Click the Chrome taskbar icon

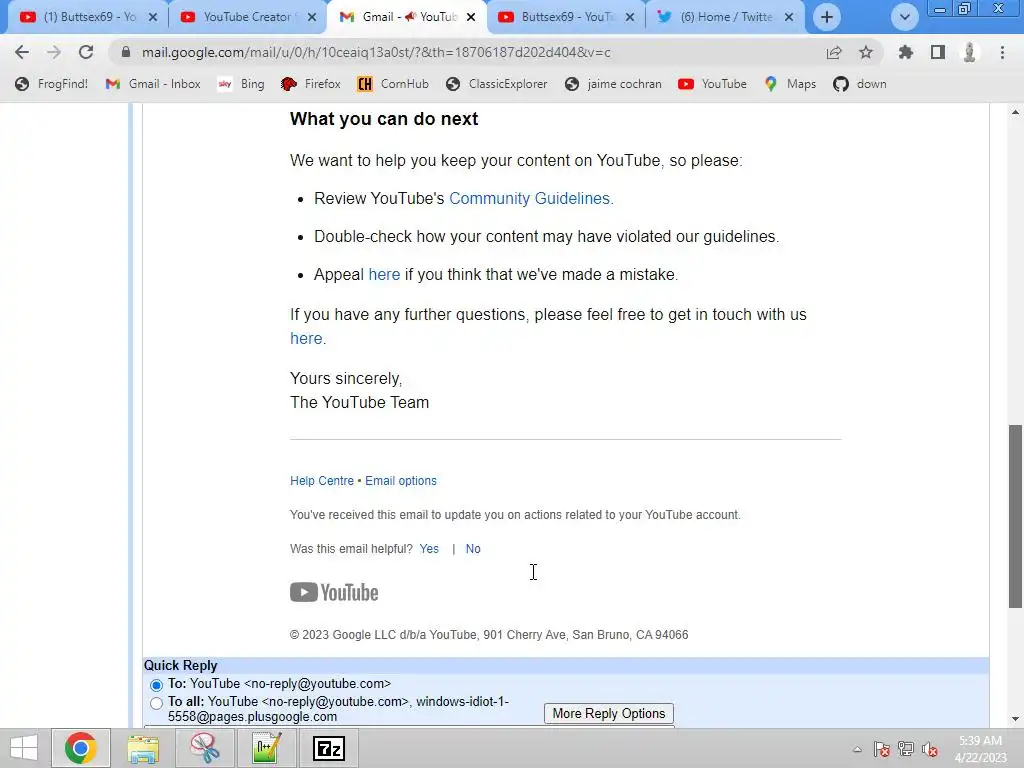[x=80, y=748]
